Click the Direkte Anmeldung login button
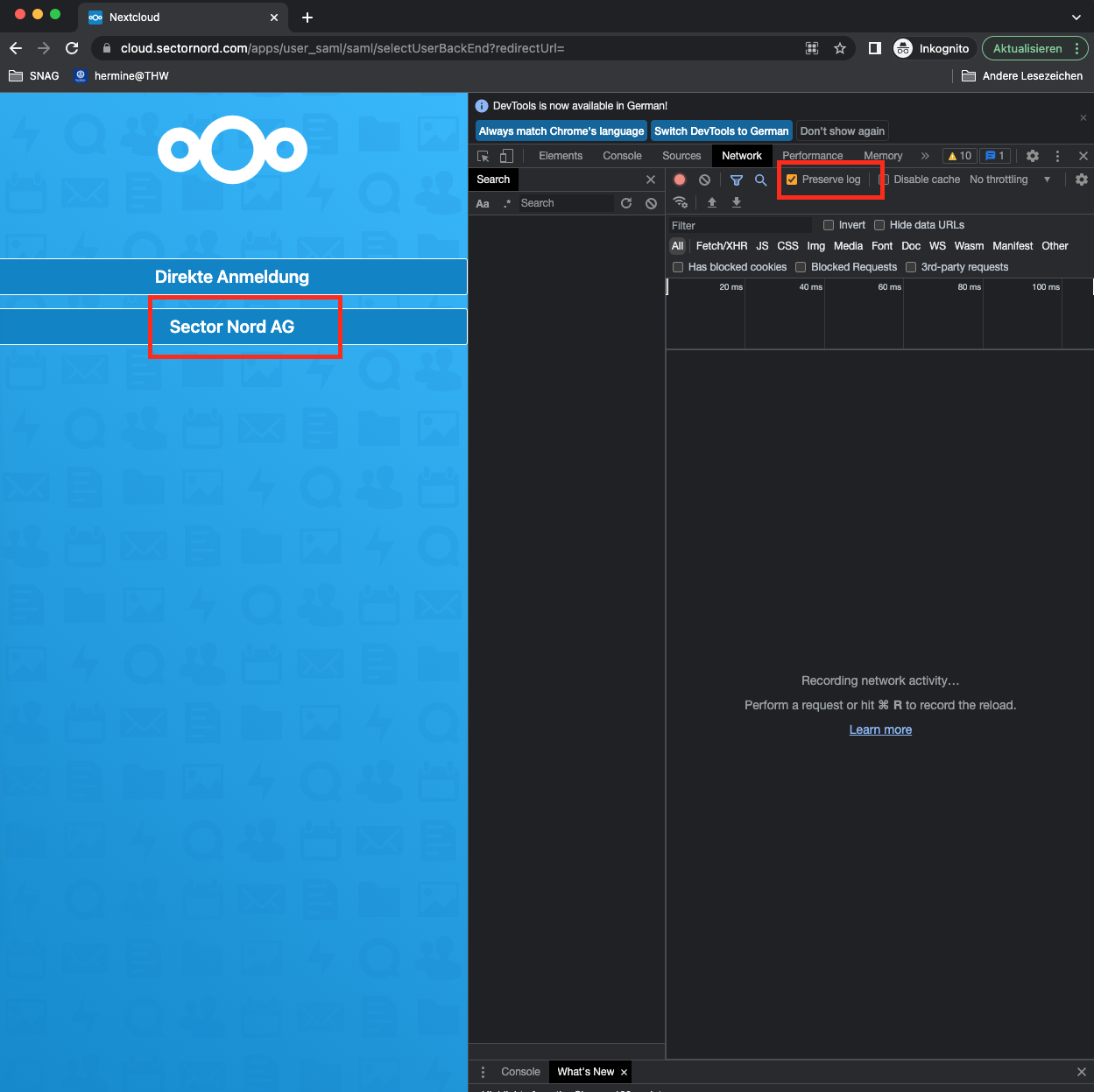Image resolution: width=1094 pixels, height=1092 pixels. (x=233, y=277)
